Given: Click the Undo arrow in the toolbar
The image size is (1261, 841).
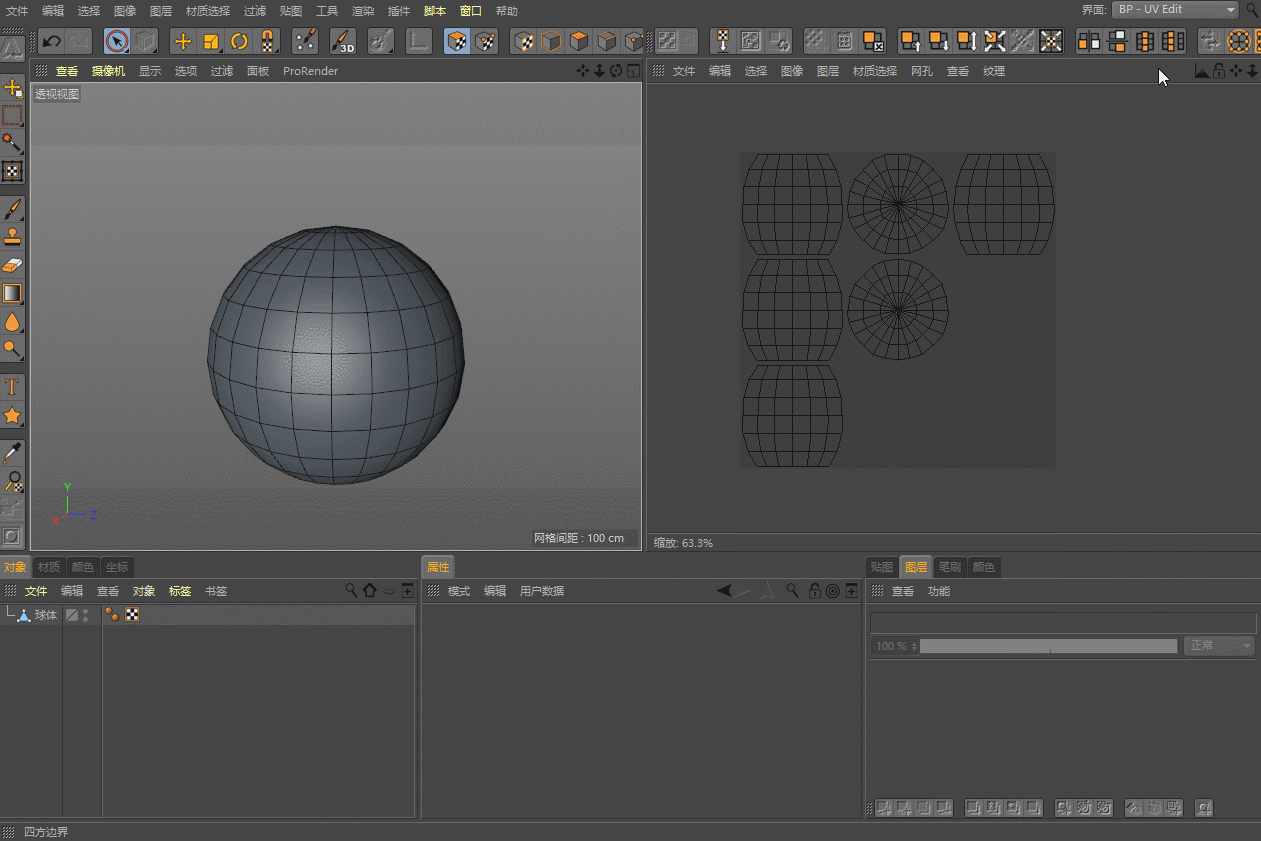Looking at the screenshot, I should [x=51, y=42].
